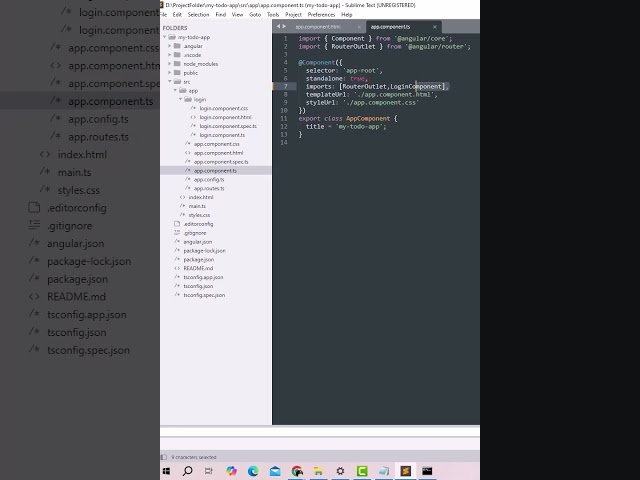Screen dimensions: 640x480
Task: Click the node_modules folder icon
Action: (x=177, y=64)
